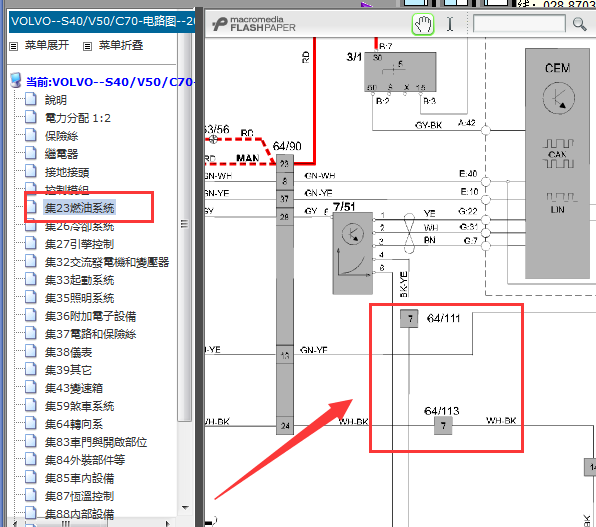
Task: Open 集27引擎控制 diagram
Action: (79, 244)
